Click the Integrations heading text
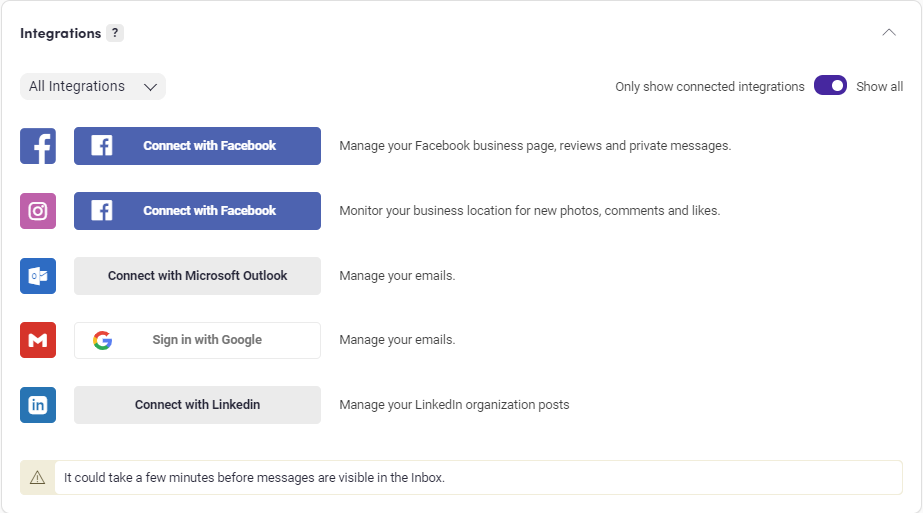 click(61, 34)
